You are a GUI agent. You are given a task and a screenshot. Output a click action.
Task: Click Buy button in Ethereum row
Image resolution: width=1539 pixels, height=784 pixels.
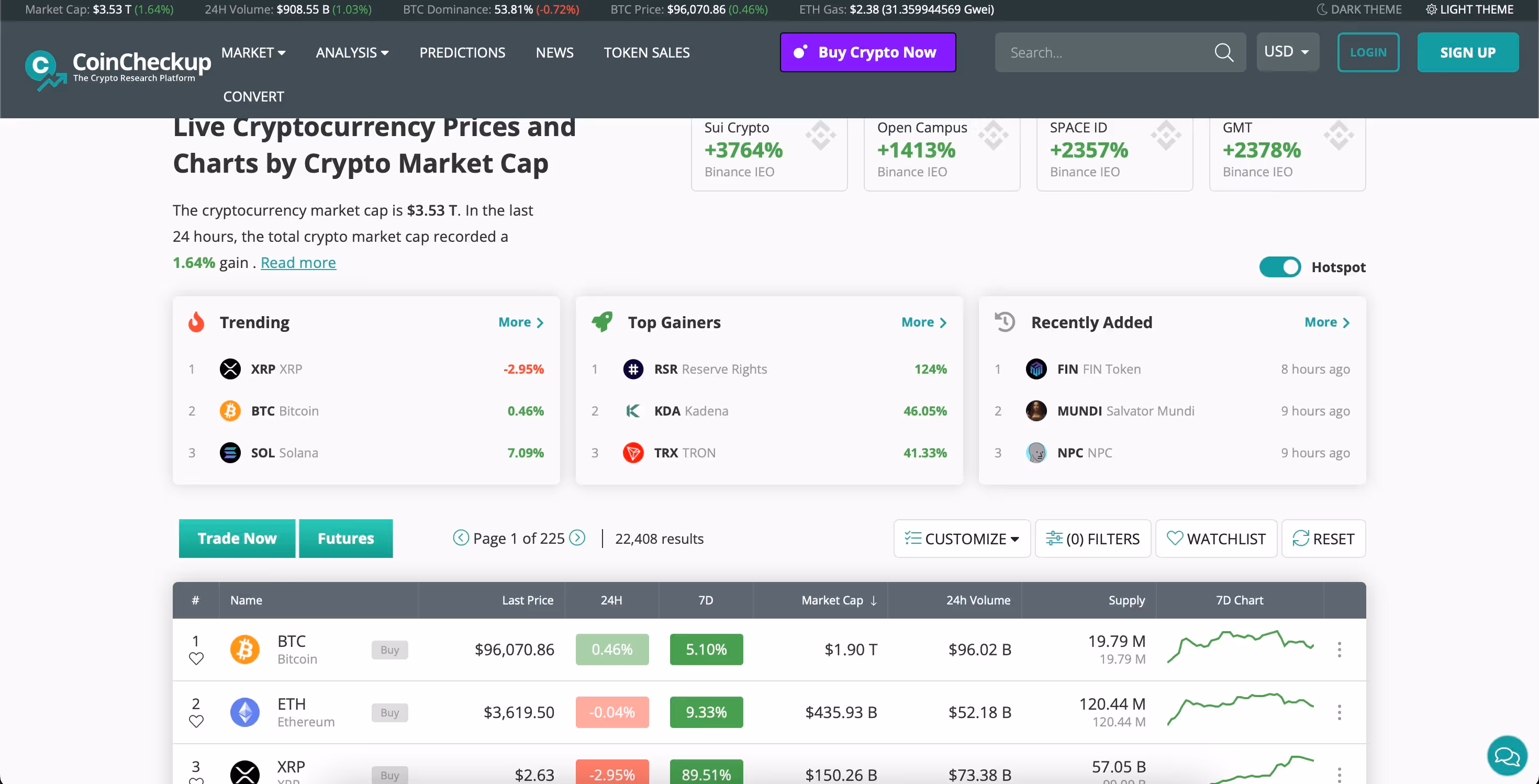point(389,712)
